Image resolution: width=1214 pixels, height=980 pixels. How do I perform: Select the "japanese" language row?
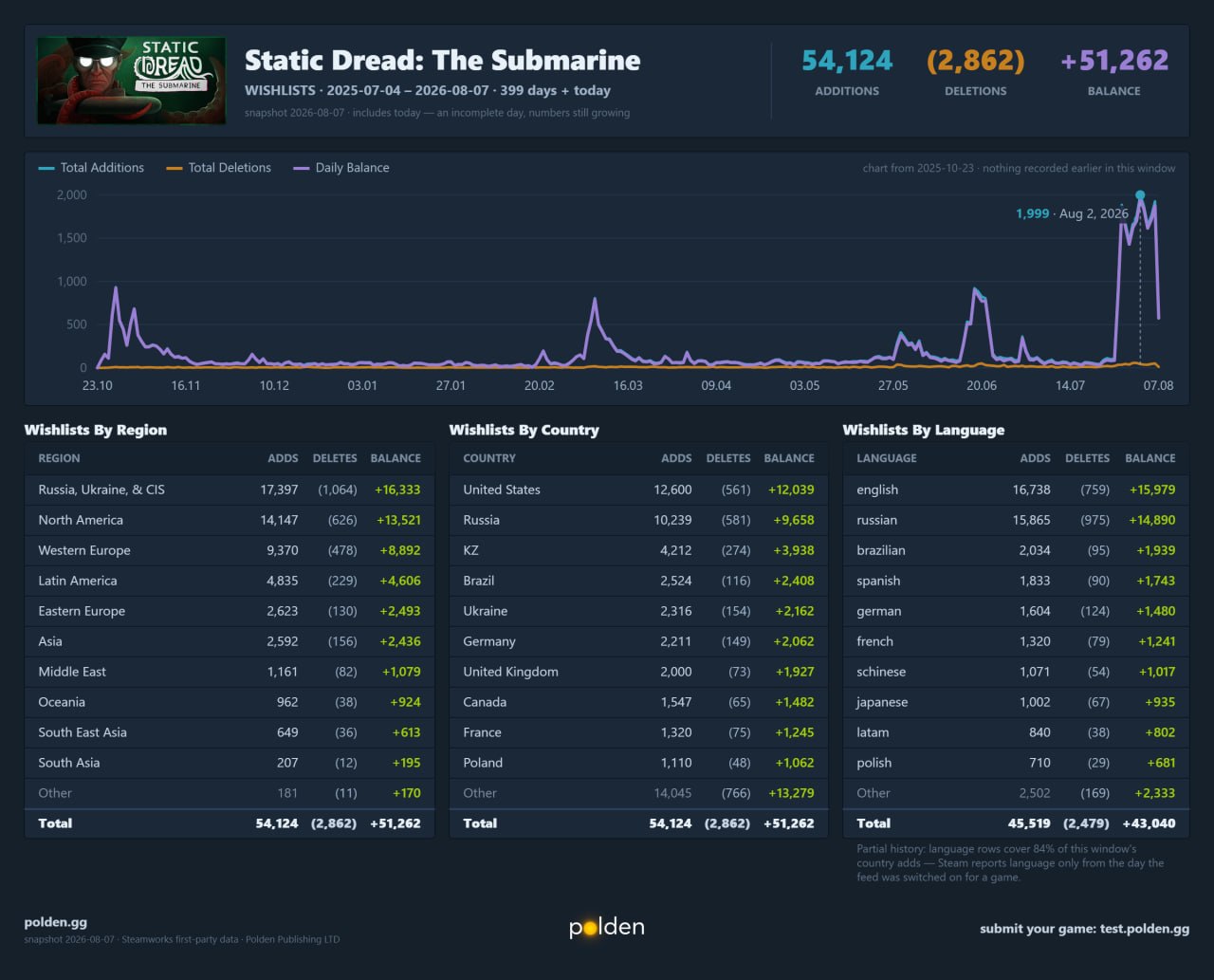pos(1016,702)
